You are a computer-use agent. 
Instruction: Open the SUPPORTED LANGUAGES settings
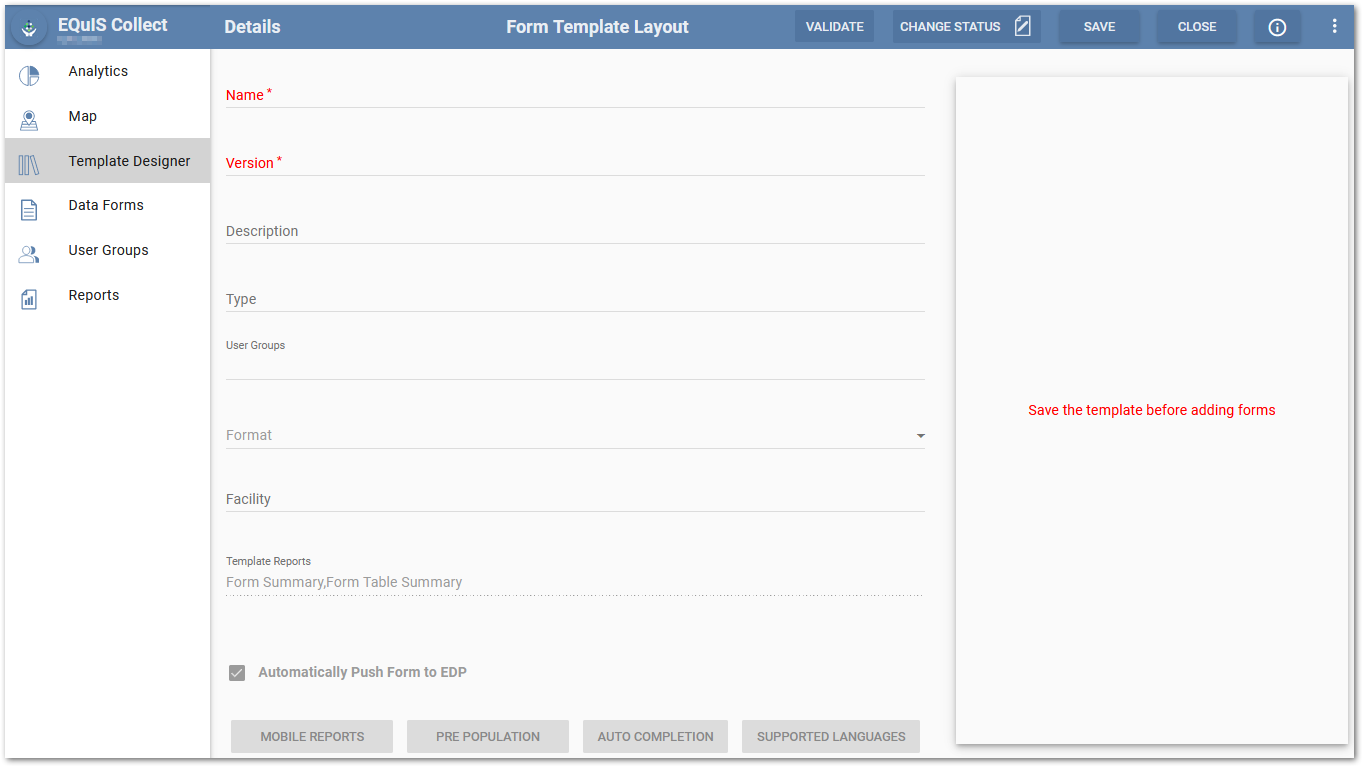(830, 736)
